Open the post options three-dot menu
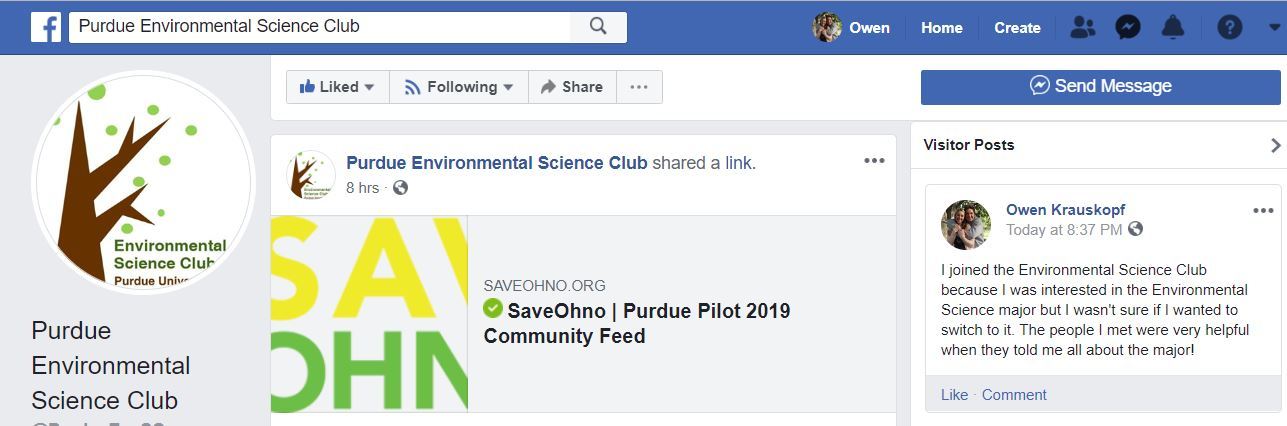This screenshot has height=426, width=1287. [874, 161]
